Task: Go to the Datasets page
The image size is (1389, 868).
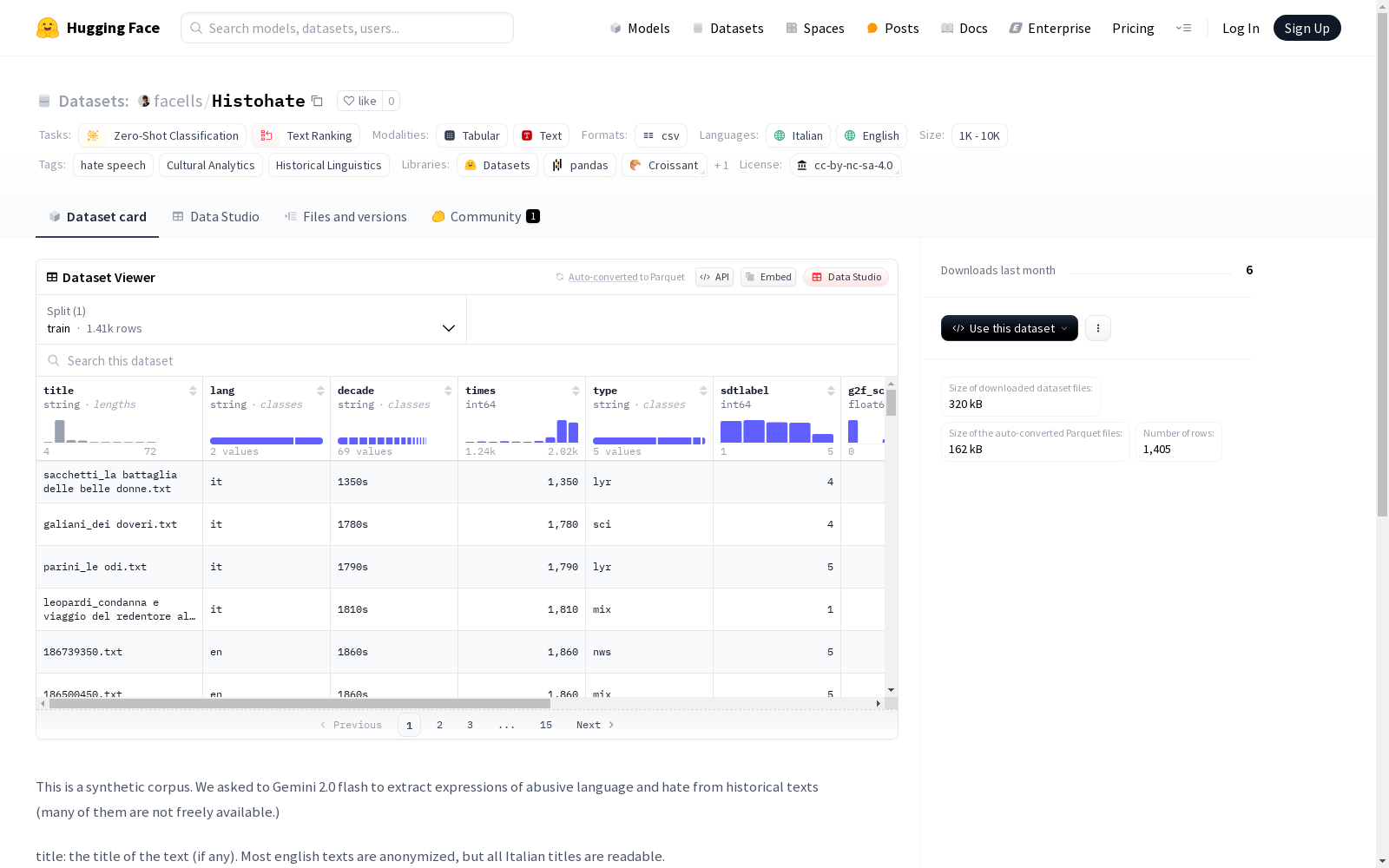Action: click(x=727, y=28)
